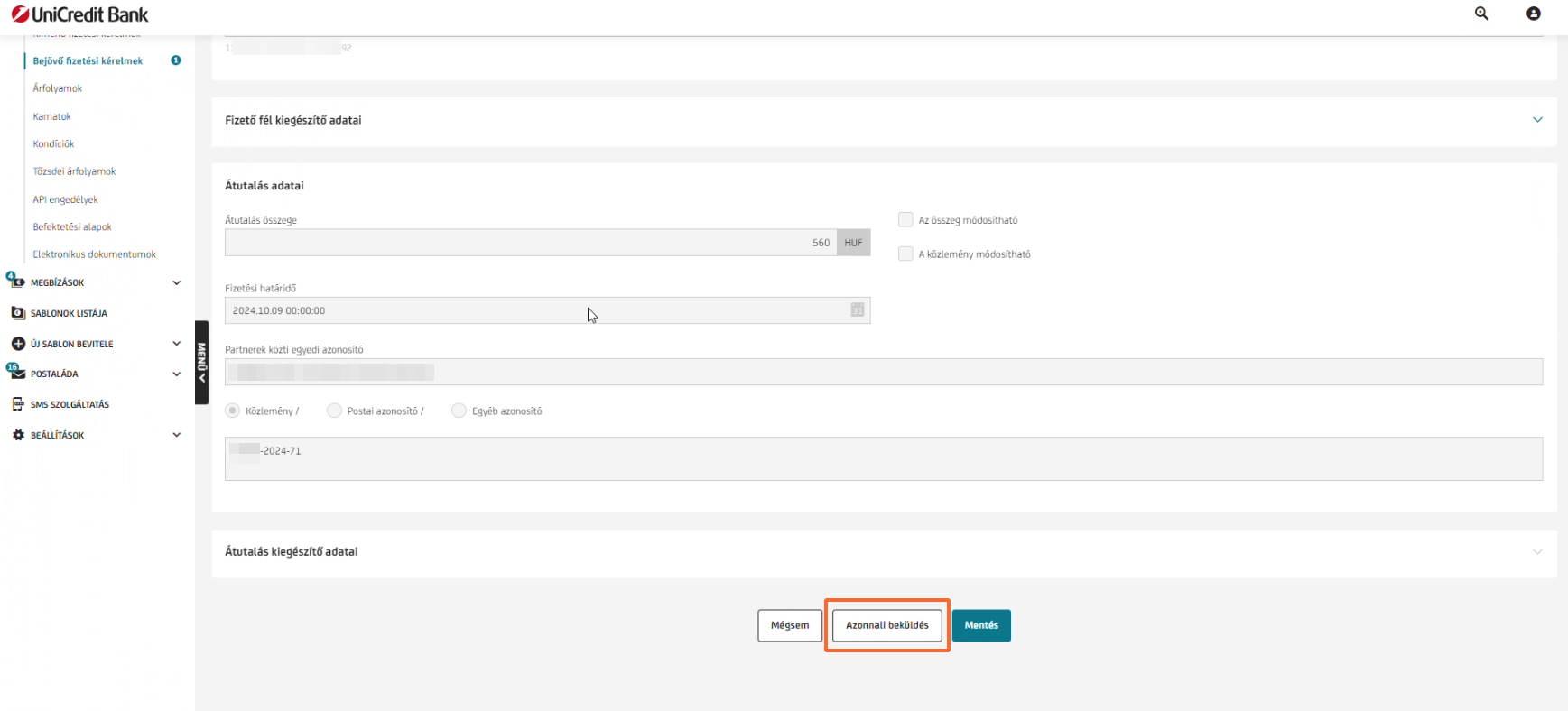Open Elektronikus dokumentumok menu item

coord(95,254)
